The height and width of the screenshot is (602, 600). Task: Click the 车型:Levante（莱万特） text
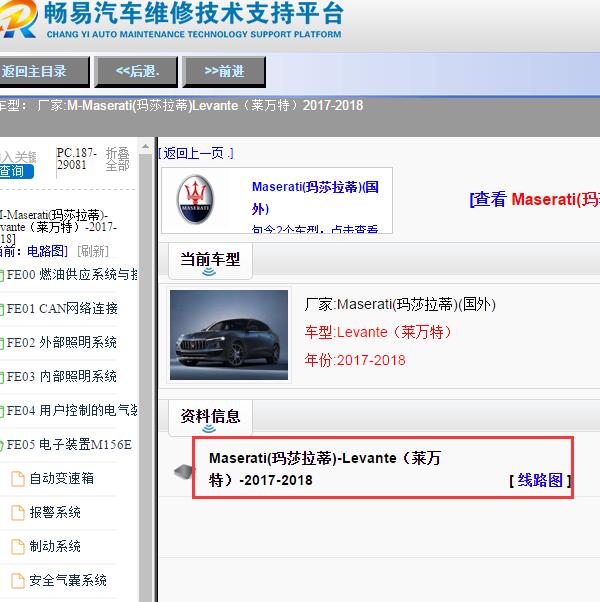click(x=378, y=332)
